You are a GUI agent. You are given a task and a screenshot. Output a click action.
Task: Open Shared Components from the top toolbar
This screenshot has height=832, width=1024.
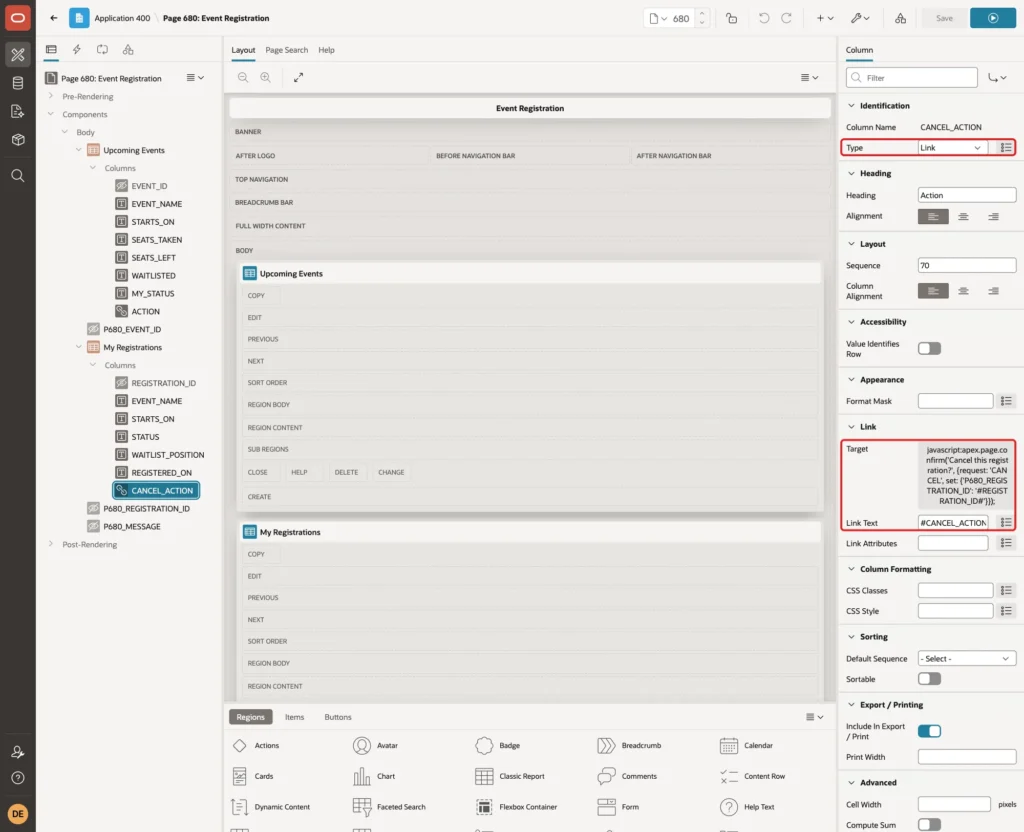coord(901,18)
